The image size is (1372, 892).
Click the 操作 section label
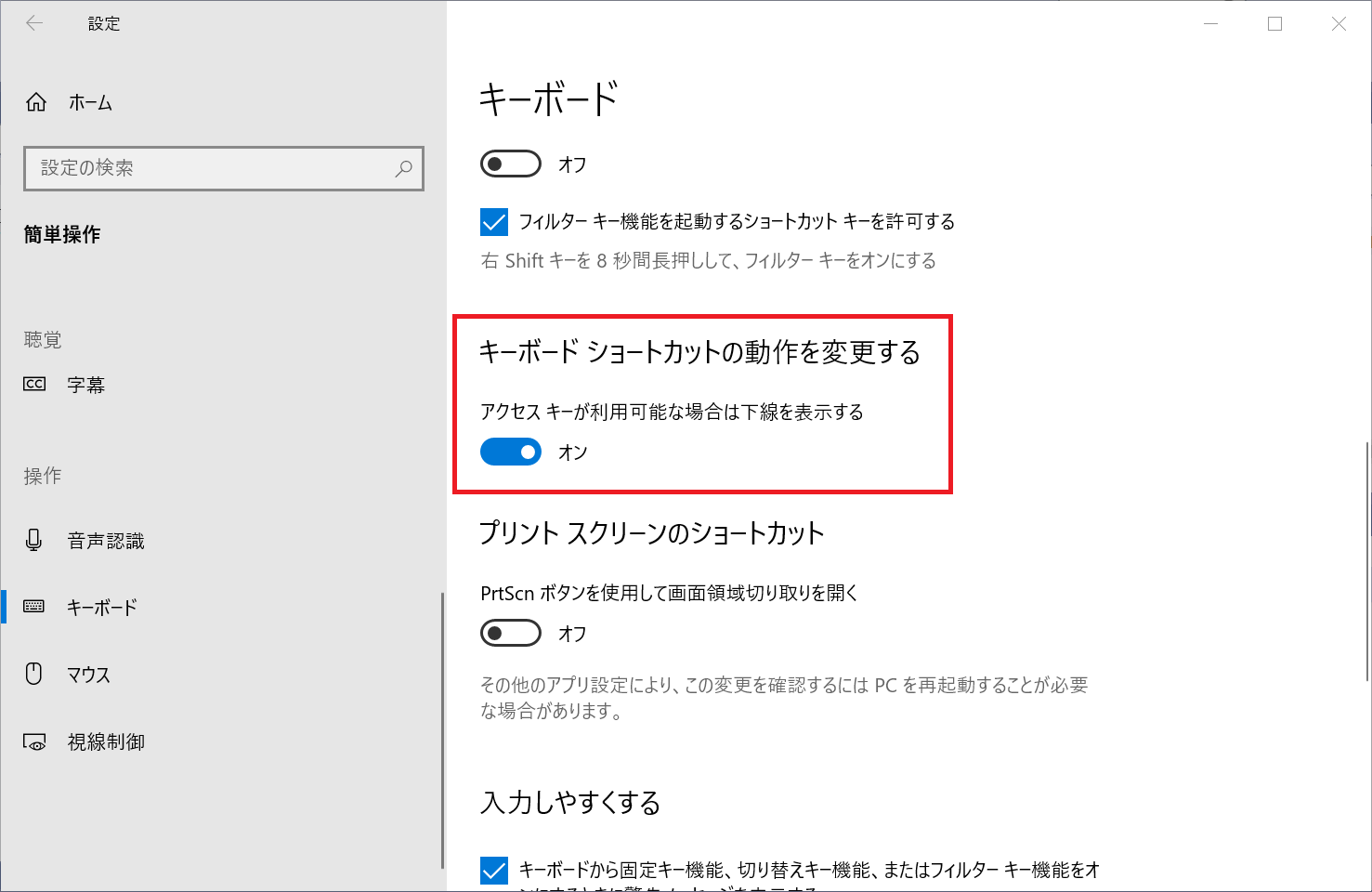coord(43,476)
